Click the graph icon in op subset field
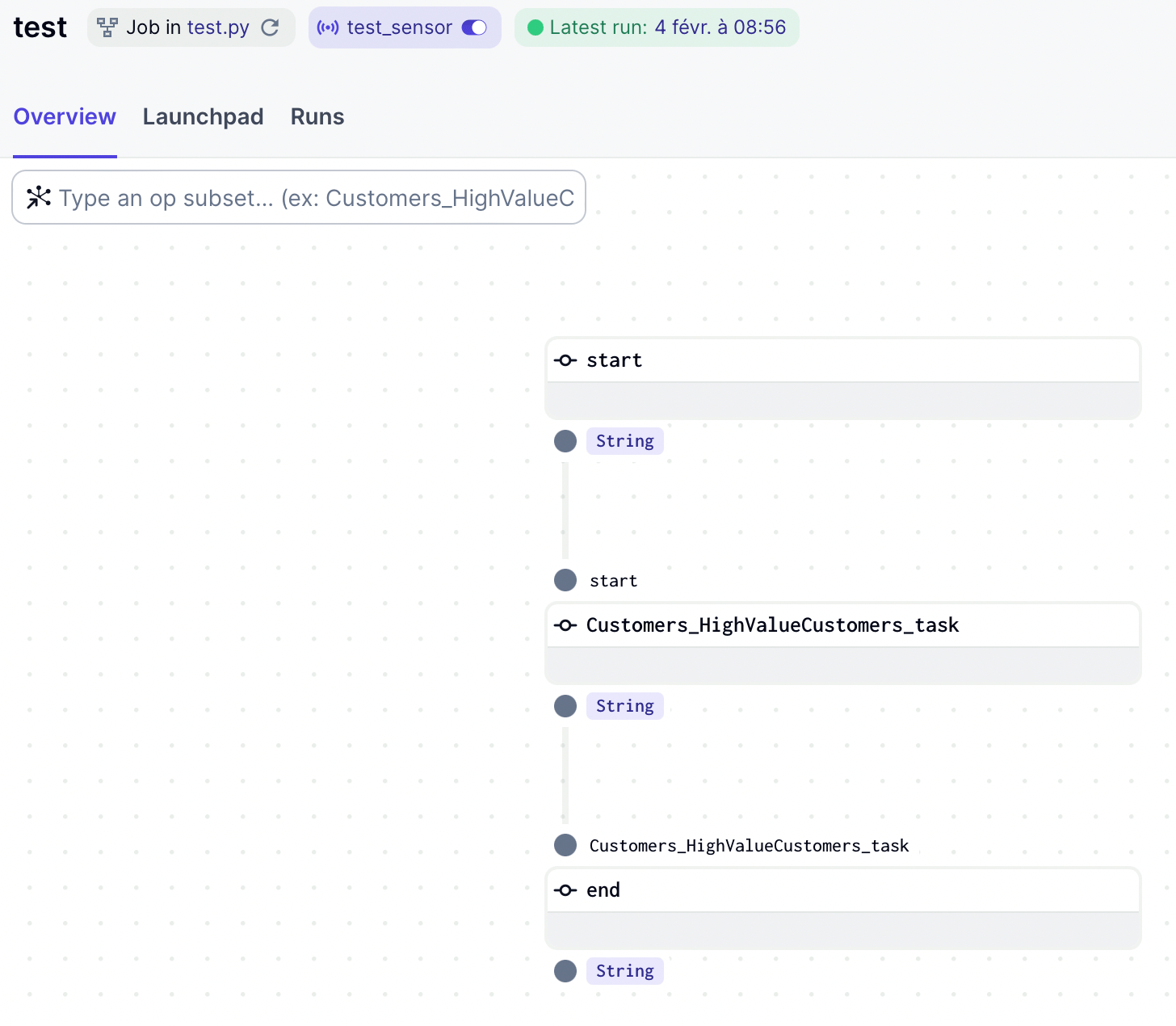Screen dimensions: 1176x1026 coord(38,197)
